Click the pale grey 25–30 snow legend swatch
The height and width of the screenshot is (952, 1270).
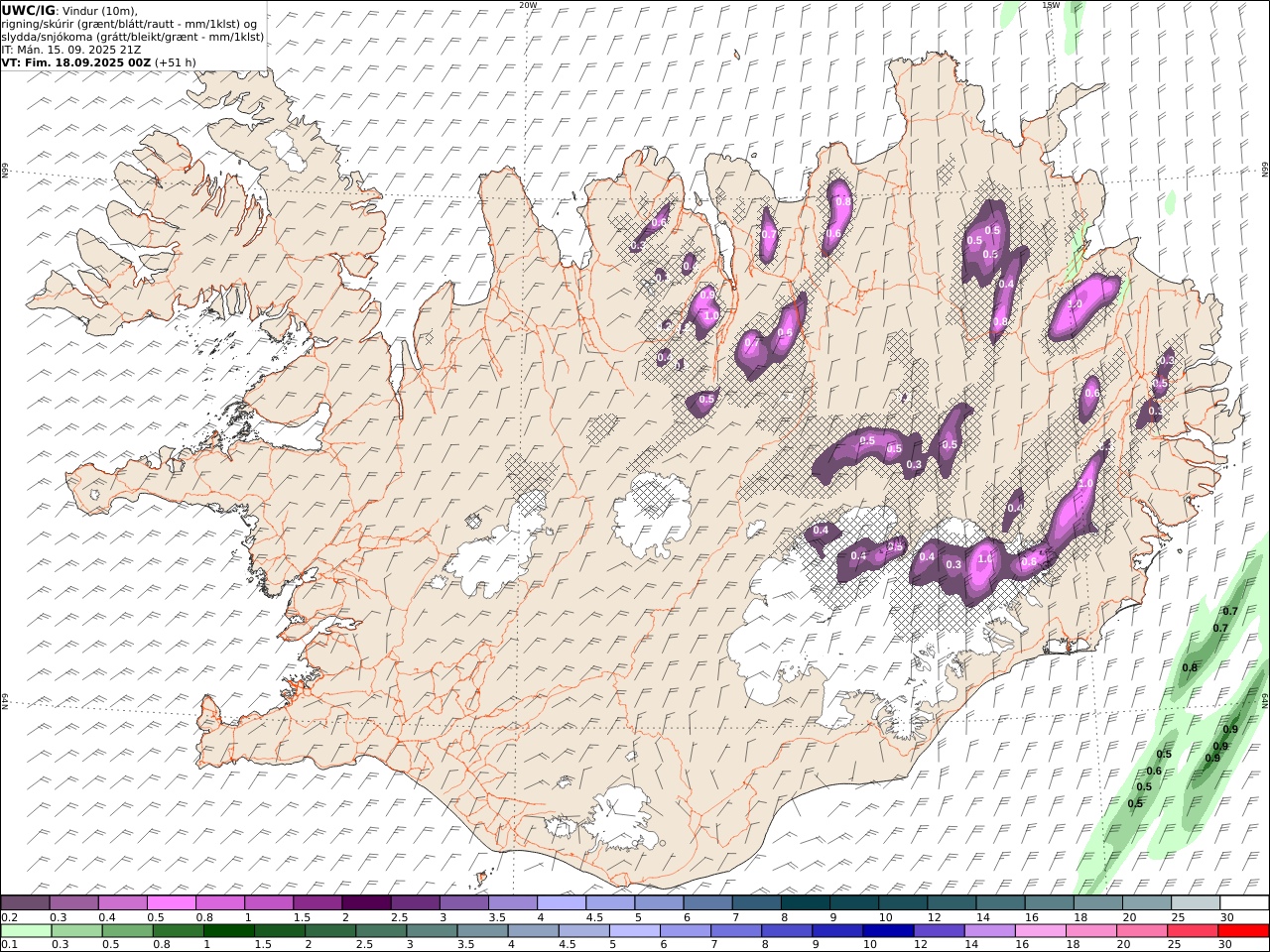(1195, 903)
